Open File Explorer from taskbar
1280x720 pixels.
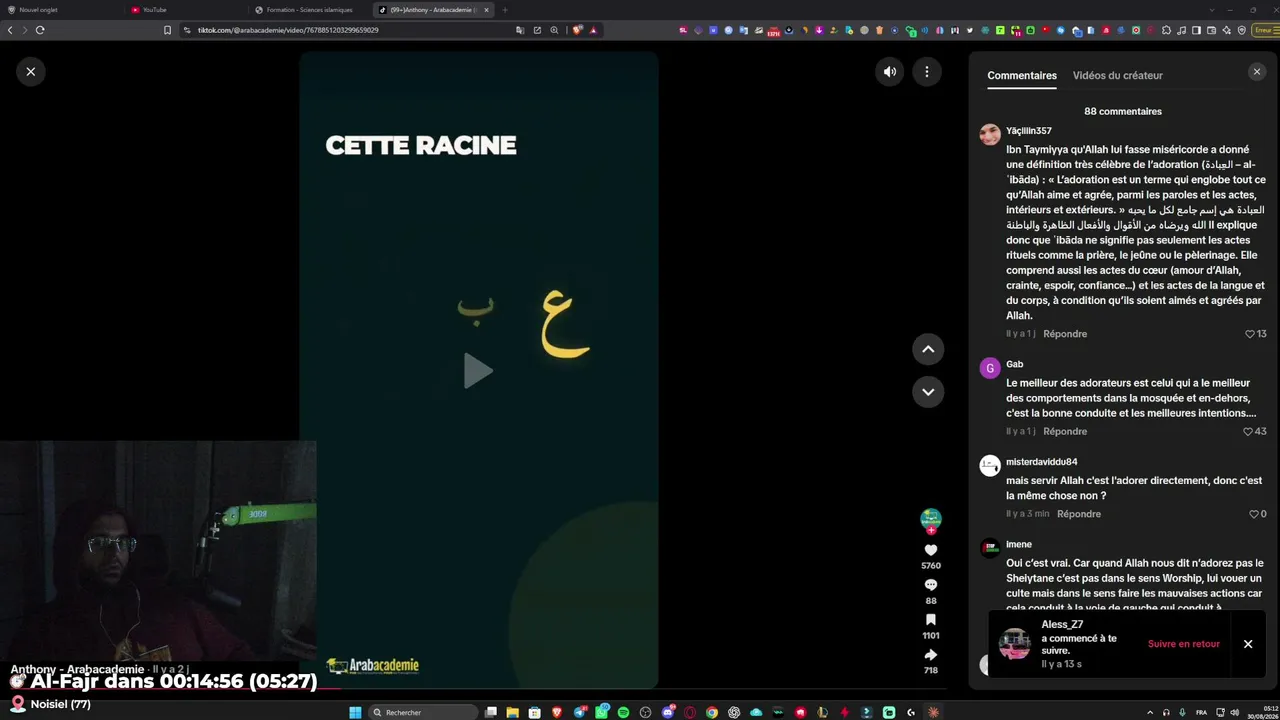(x=512, y=712)
